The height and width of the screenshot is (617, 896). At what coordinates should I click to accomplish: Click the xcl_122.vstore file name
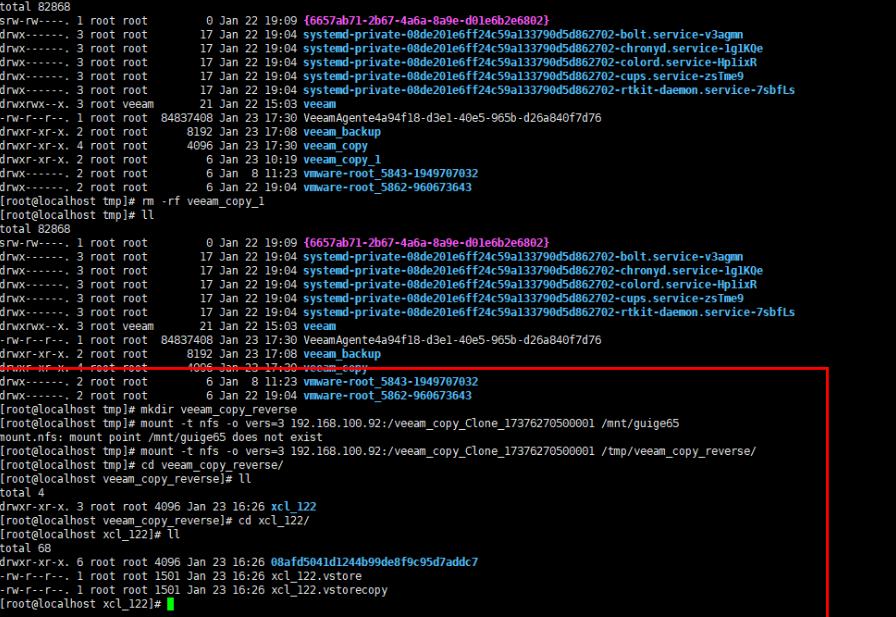tap(316, 576)
